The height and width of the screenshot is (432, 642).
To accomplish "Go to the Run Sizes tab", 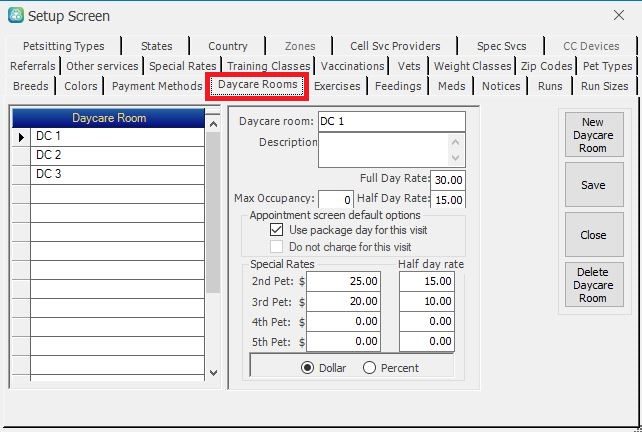I will coord(604,86).
